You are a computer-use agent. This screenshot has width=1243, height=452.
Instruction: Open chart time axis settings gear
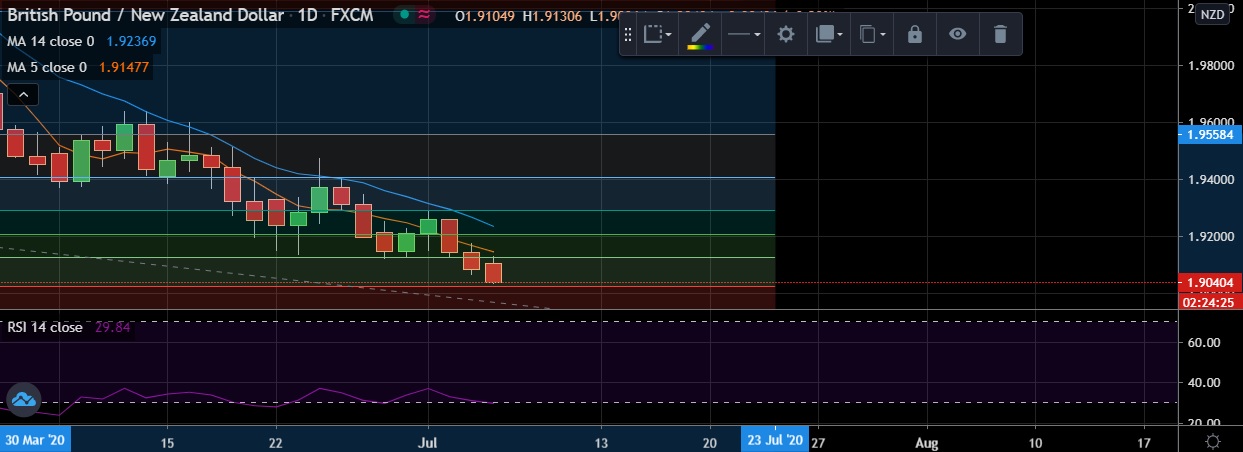[1212, 441]
